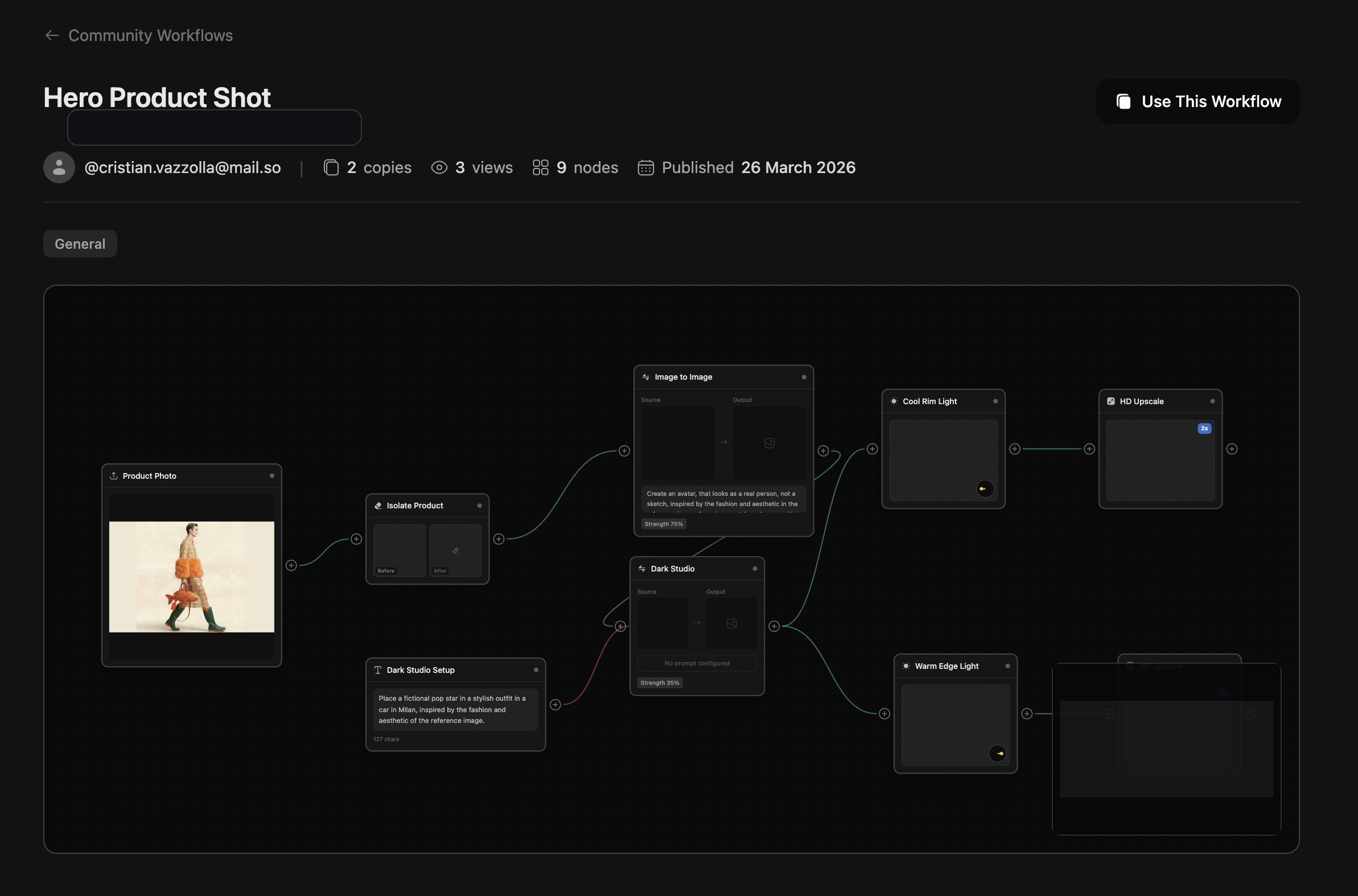Click the add connector plus after HD Upscale node
Viewport: 1358px width, 896px height.
point(1232,449)
